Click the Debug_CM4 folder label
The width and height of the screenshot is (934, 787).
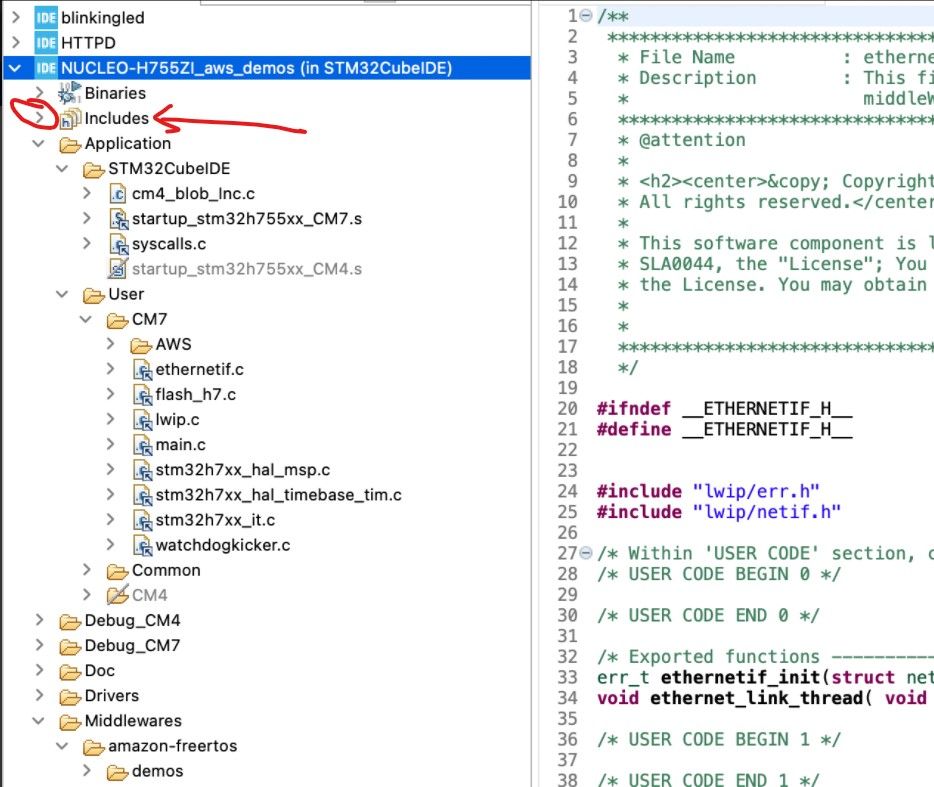click(x=132, y=621)
